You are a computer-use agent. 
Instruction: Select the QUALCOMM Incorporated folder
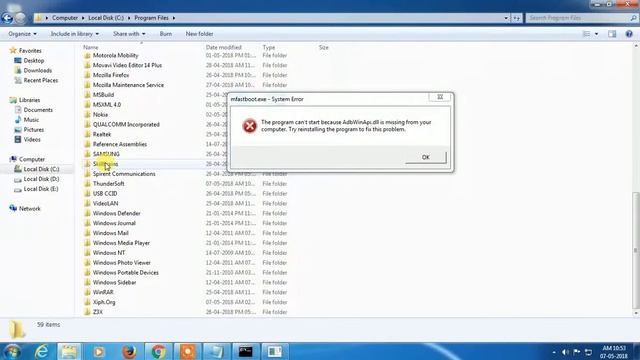(126, 124)
